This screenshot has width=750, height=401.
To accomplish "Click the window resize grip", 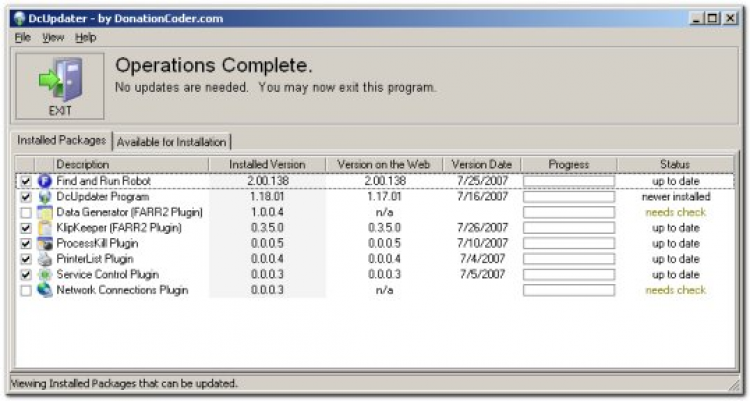I will point(733,385).
